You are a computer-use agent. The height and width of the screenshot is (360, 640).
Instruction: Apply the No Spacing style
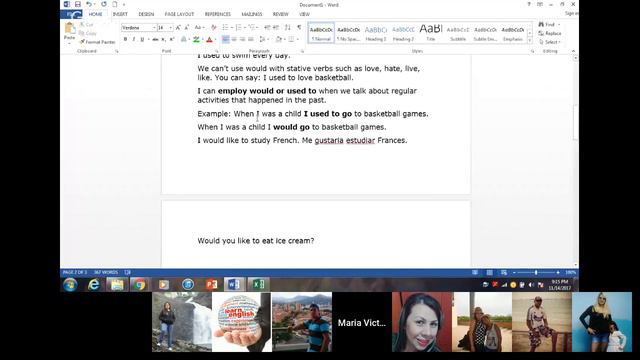coord(349,33)
